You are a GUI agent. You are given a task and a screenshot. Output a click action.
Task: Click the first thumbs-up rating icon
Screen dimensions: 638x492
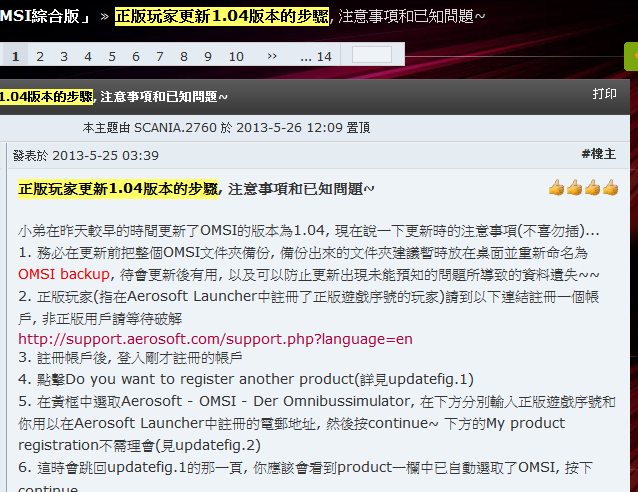pyautogui.click(x=556, y=188)
